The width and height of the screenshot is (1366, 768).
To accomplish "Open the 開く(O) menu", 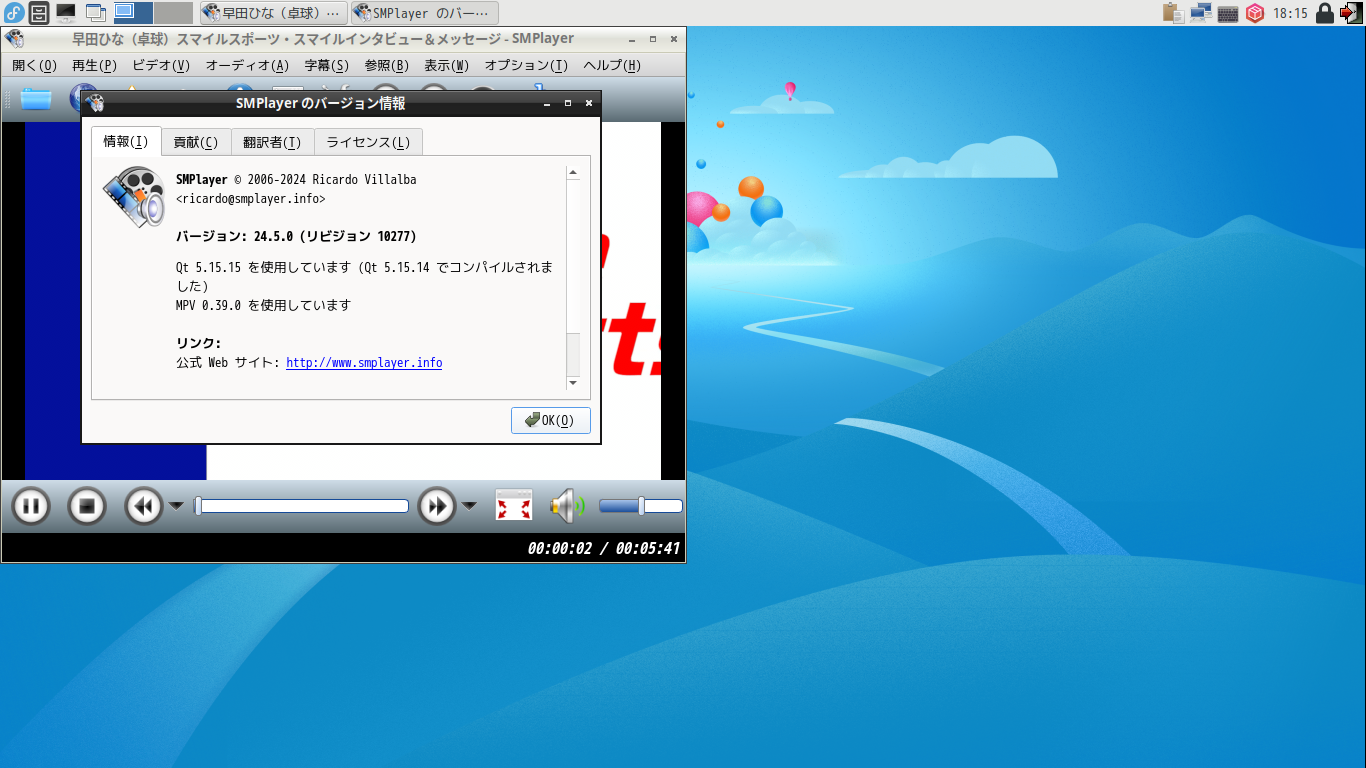I will (x=35, y=66).
